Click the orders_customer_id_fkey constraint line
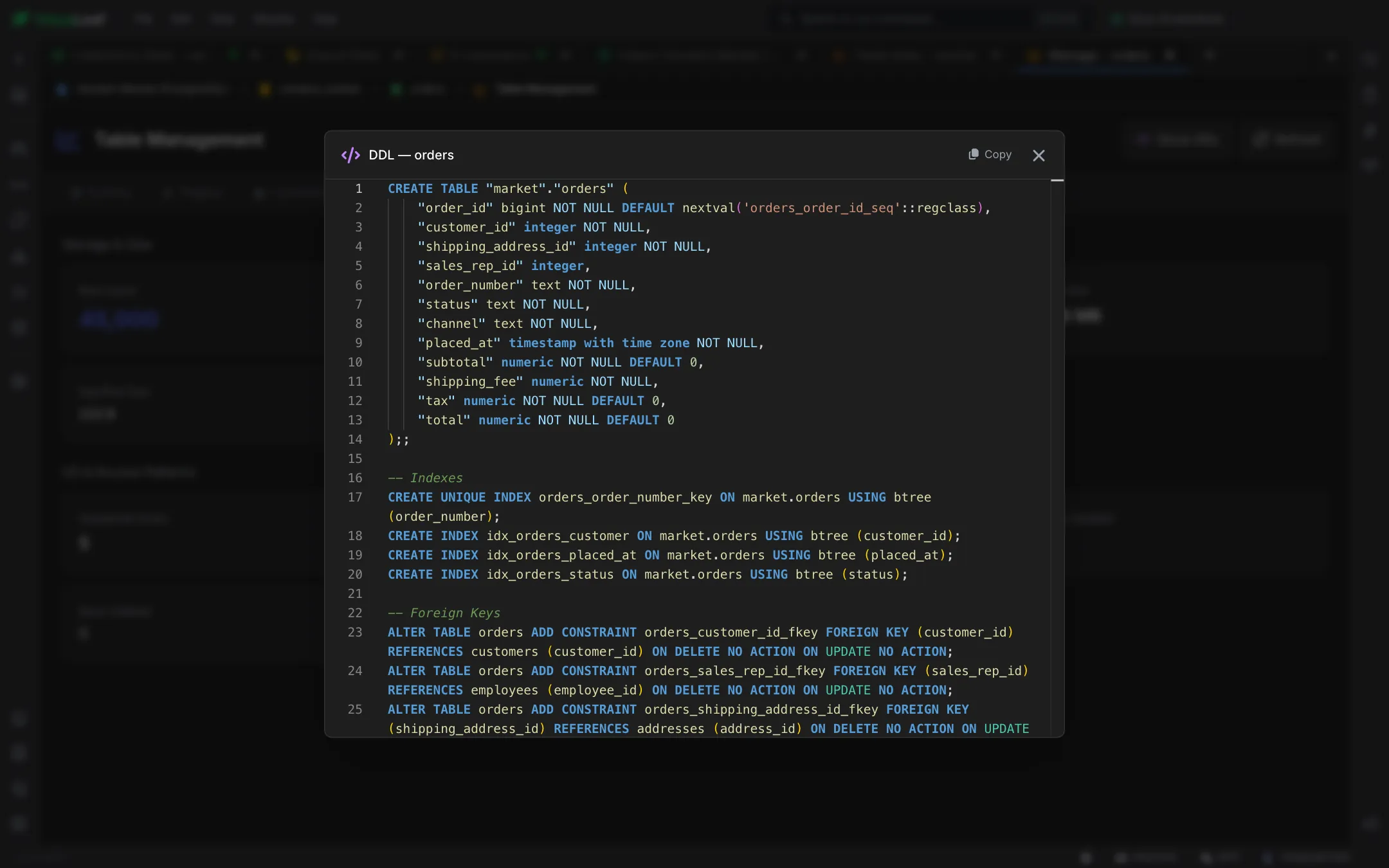The width and height of the screenshot is (1389, 868). tap(700, 642)
